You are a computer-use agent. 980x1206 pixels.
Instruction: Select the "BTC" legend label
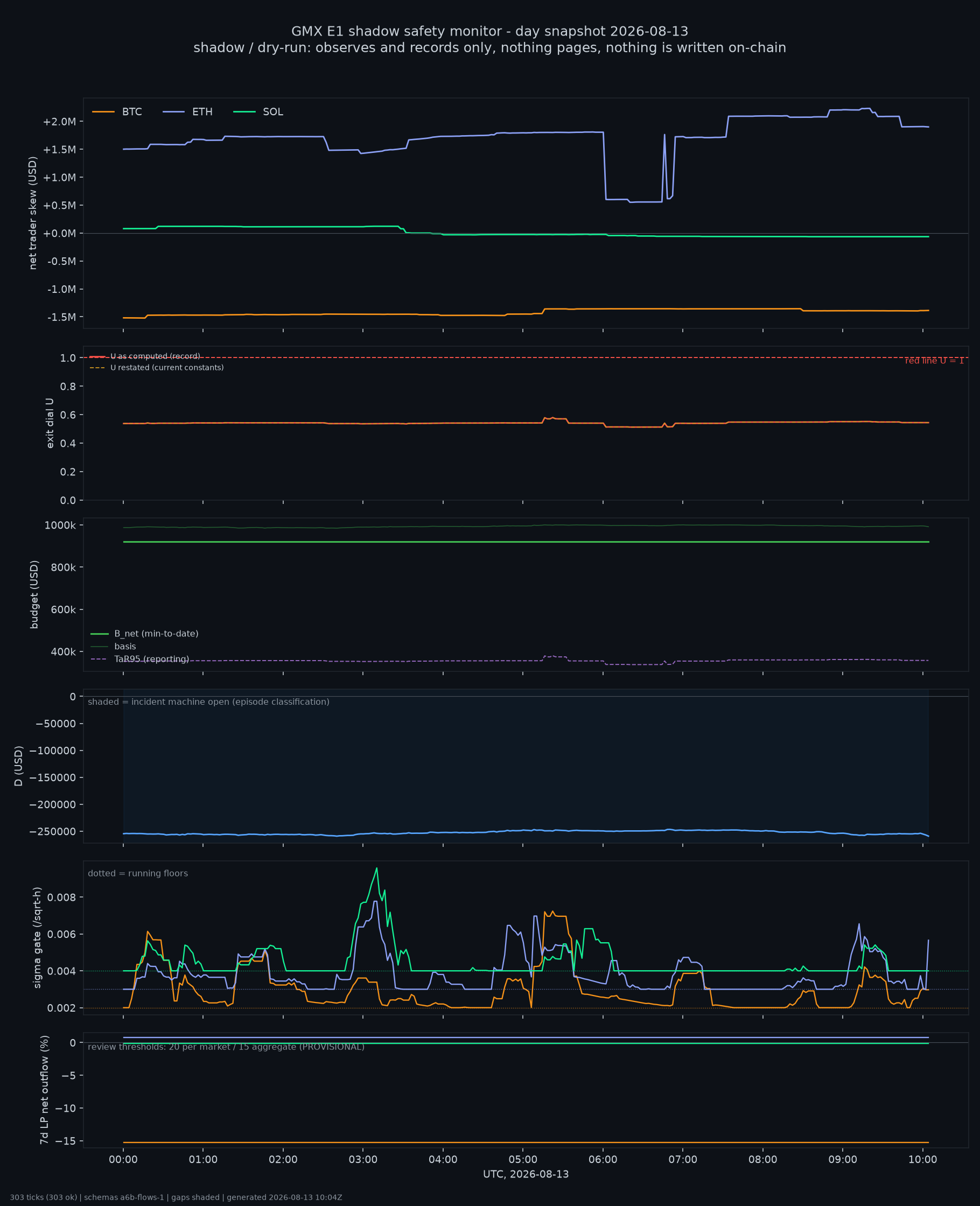(x=132, y=112)
